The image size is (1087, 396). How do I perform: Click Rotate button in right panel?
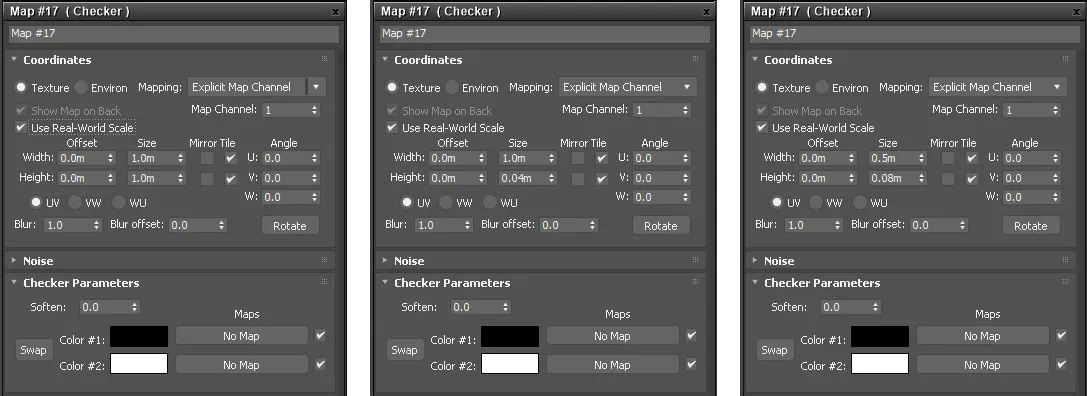click(1031, 225)
